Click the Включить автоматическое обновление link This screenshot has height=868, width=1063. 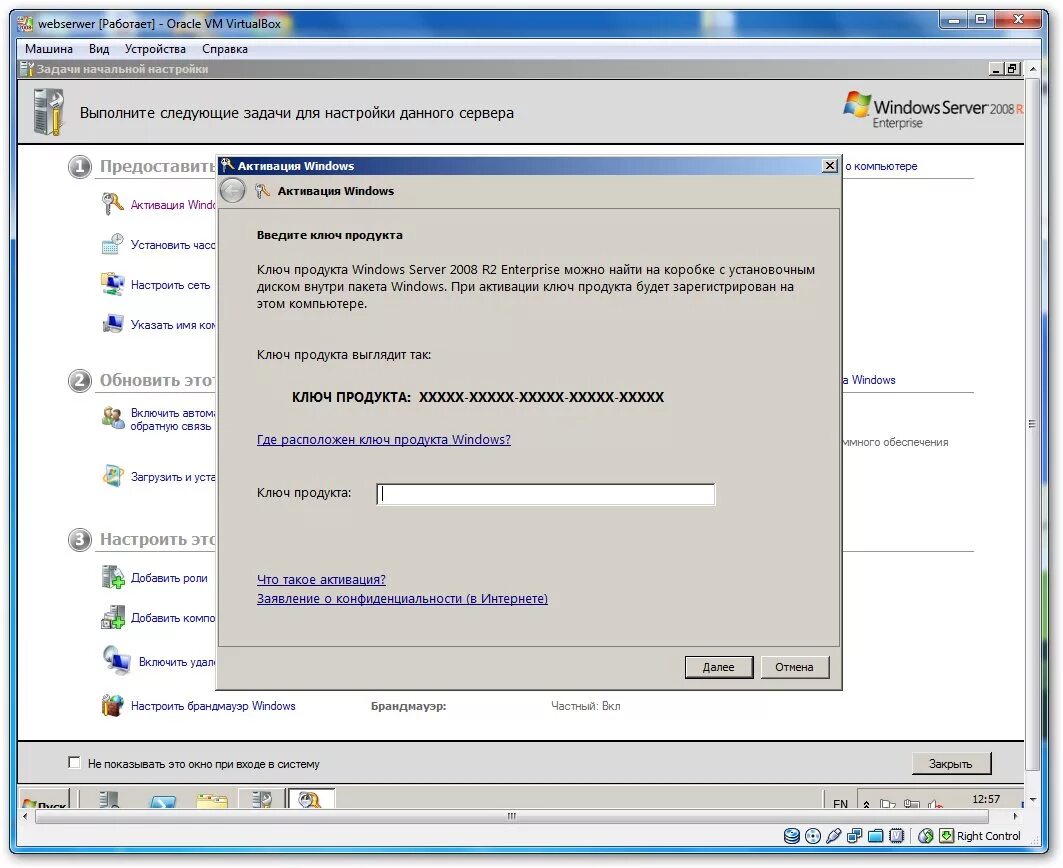(x=172, y=419)
